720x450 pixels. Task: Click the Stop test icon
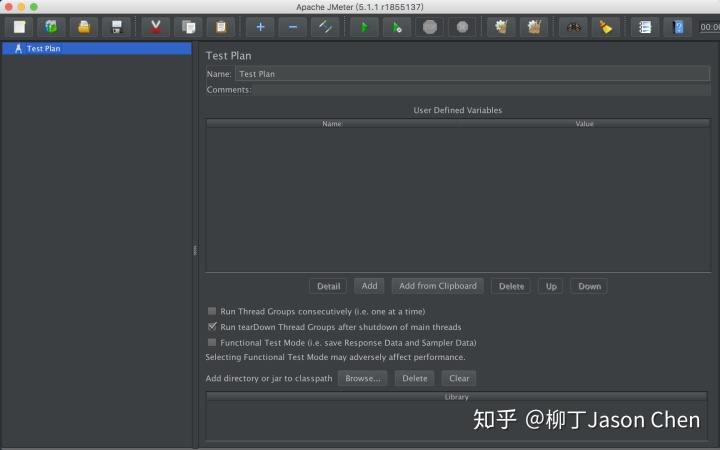point(429,27)
